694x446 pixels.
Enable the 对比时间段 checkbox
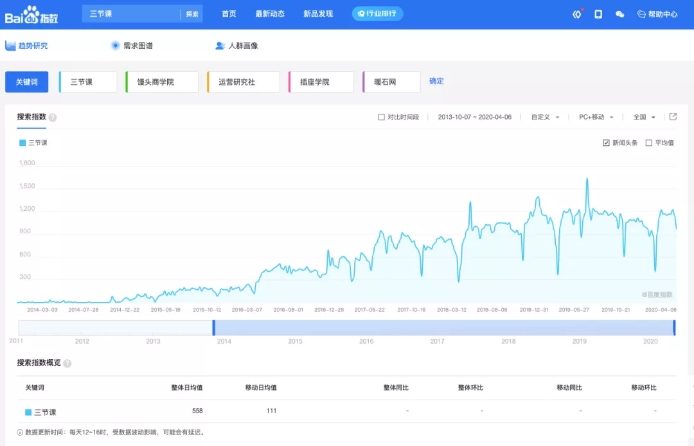tap(381, 117)
